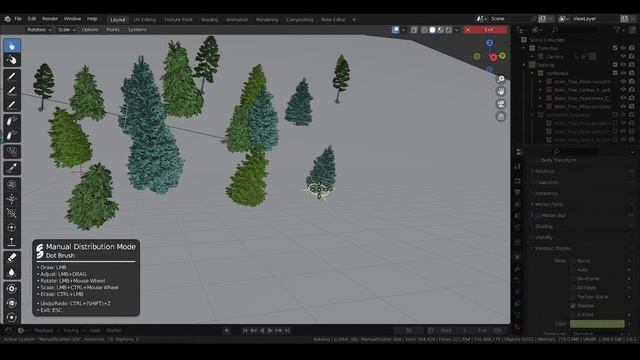The image size is (640, 360).
Task: Select solid viewport shading sphere icon
Action: point(432,30)
